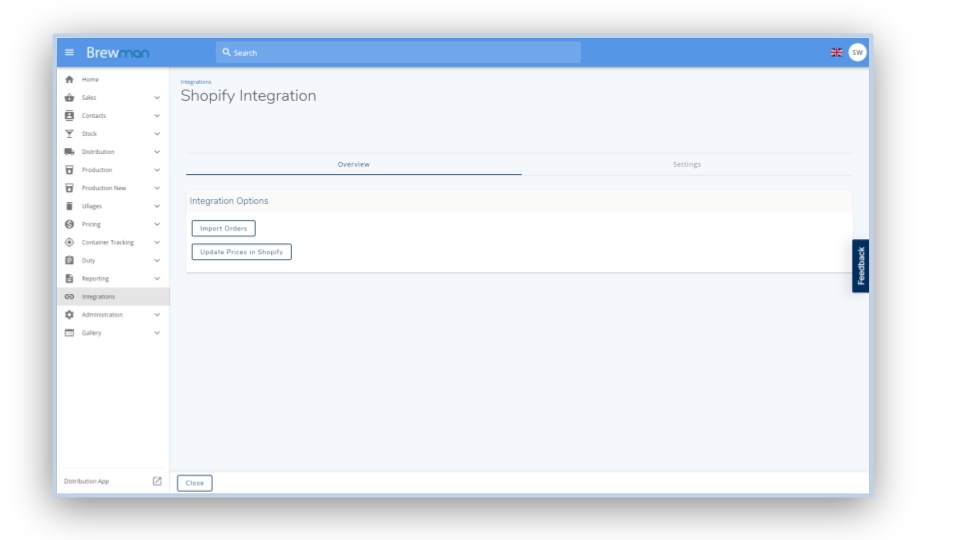Follow the Integrations breadcrumb link

[196, 81]
